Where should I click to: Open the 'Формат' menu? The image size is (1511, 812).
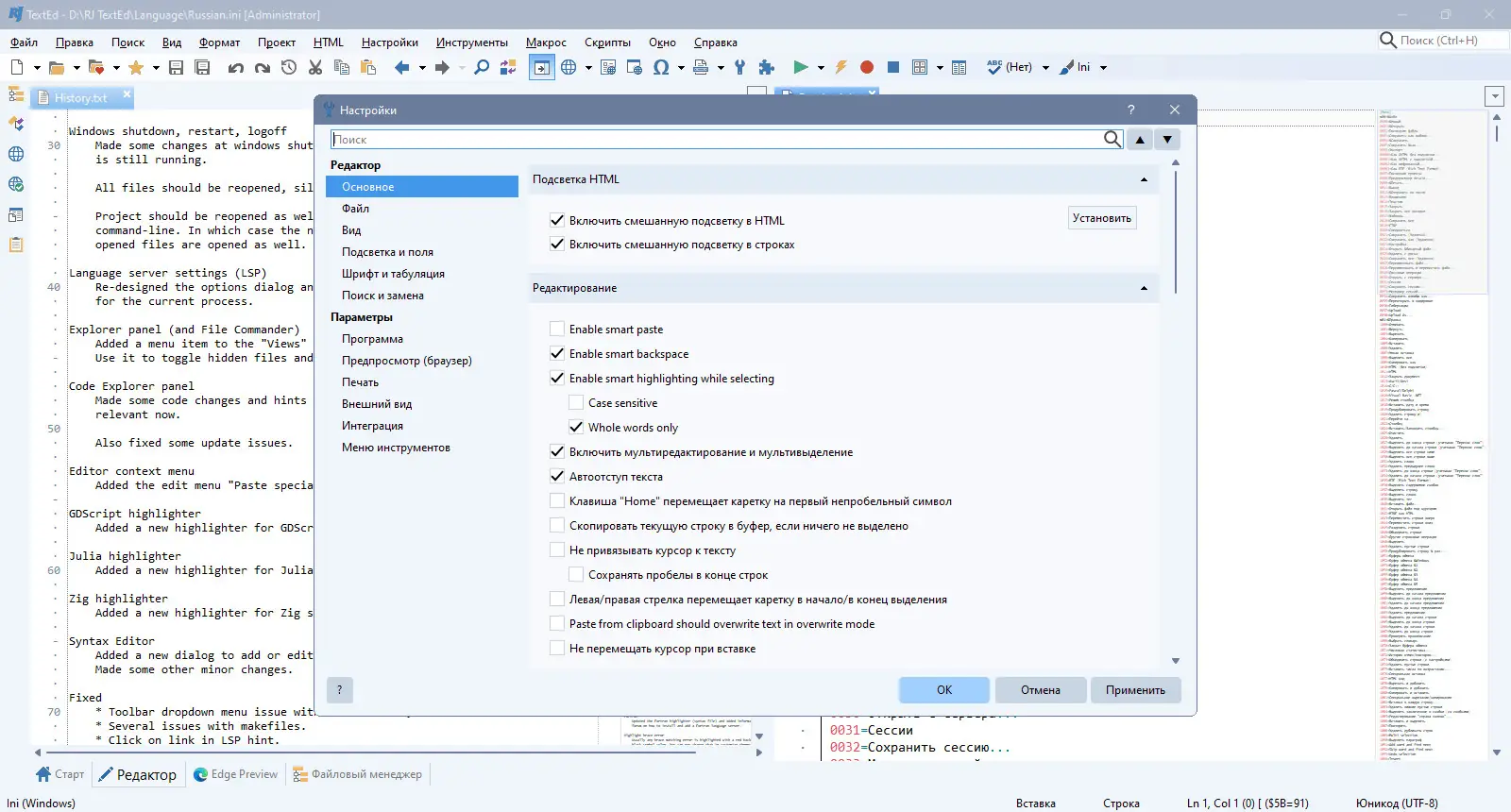pos(220,42)
